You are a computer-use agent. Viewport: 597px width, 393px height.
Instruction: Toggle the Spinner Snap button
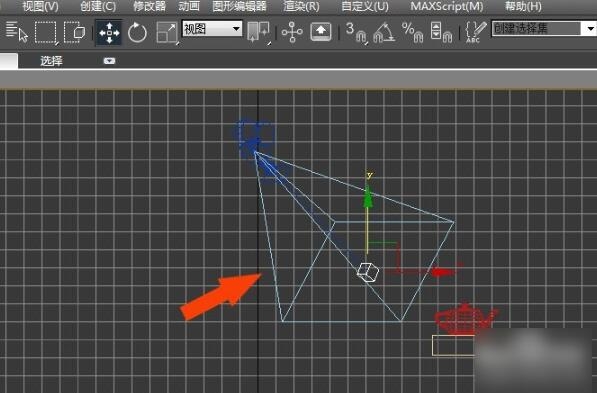[441, 33]
